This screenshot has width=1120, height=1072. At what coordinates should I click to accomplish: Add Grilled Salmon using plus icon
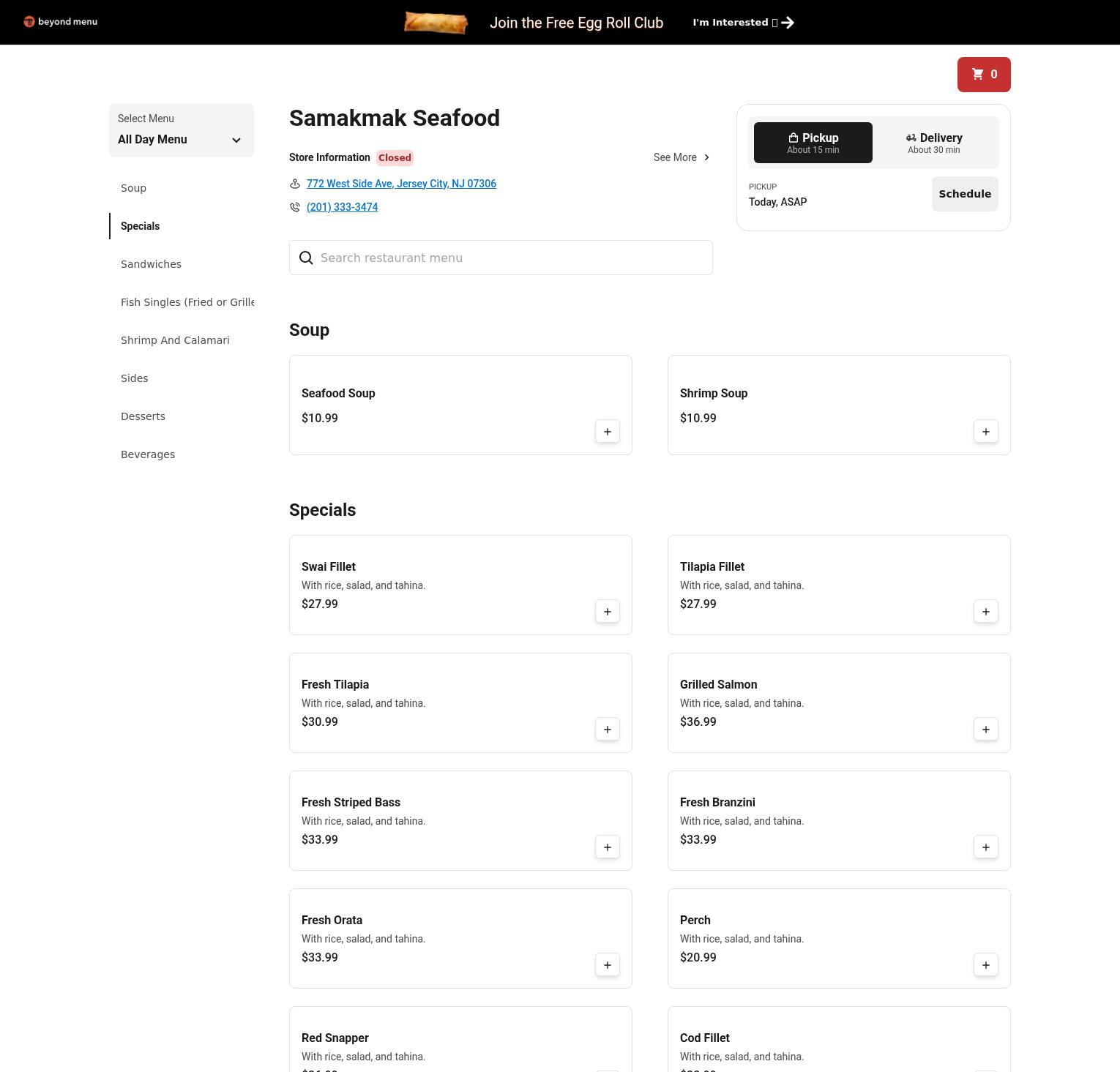(x=985, y=730)
